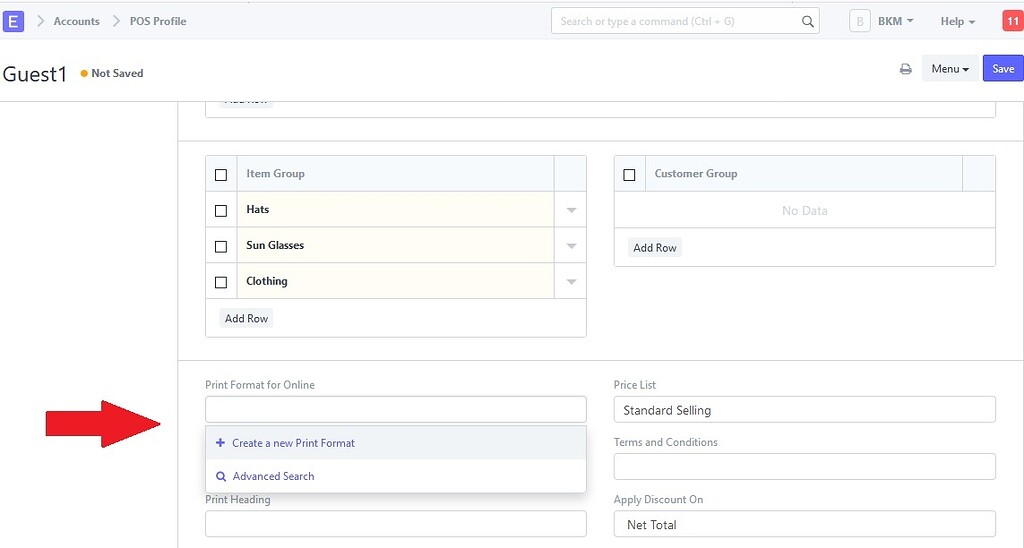Go to Accounts breadcrumb
Screen dimensions: 1024x548
(x=76, y=21)
